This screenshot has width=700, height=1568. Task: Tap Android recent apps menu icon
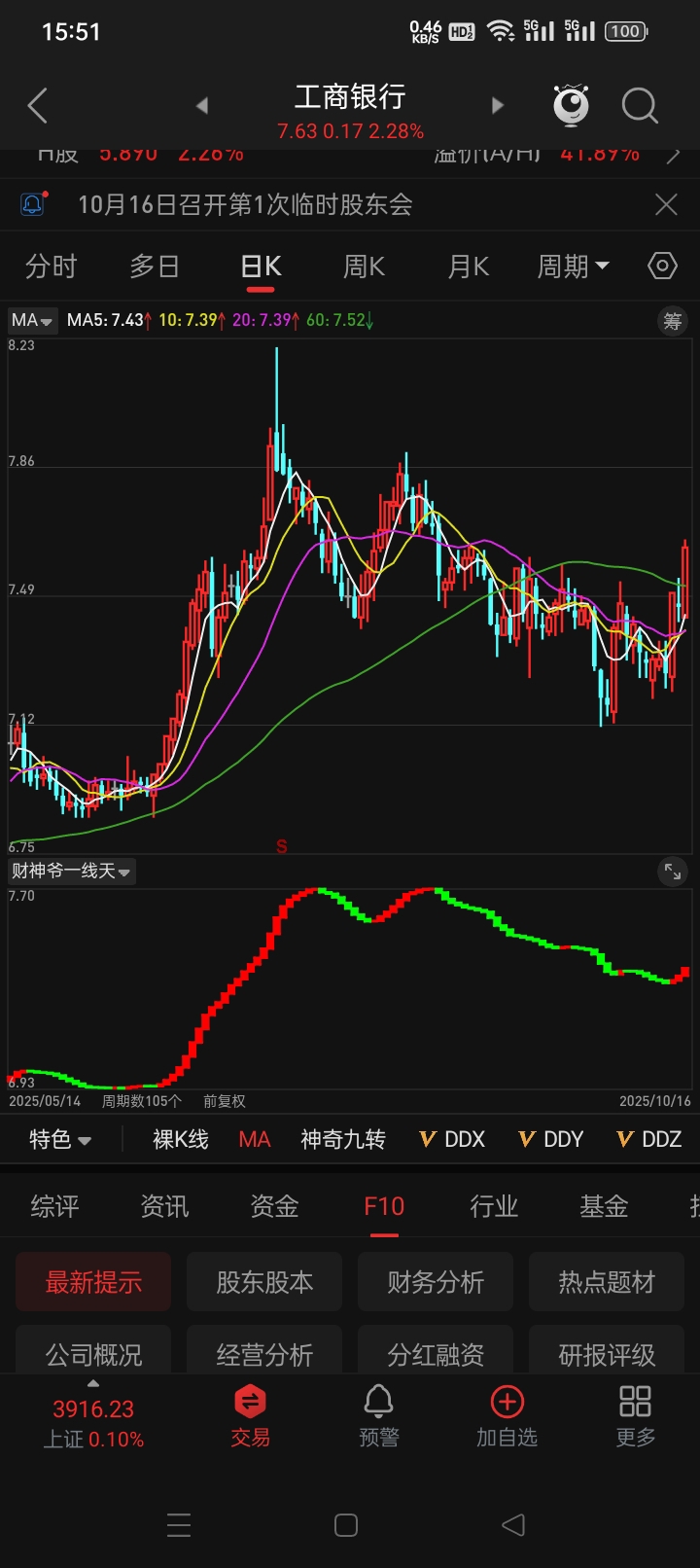pyautogui.click(x=179, y=1524)
